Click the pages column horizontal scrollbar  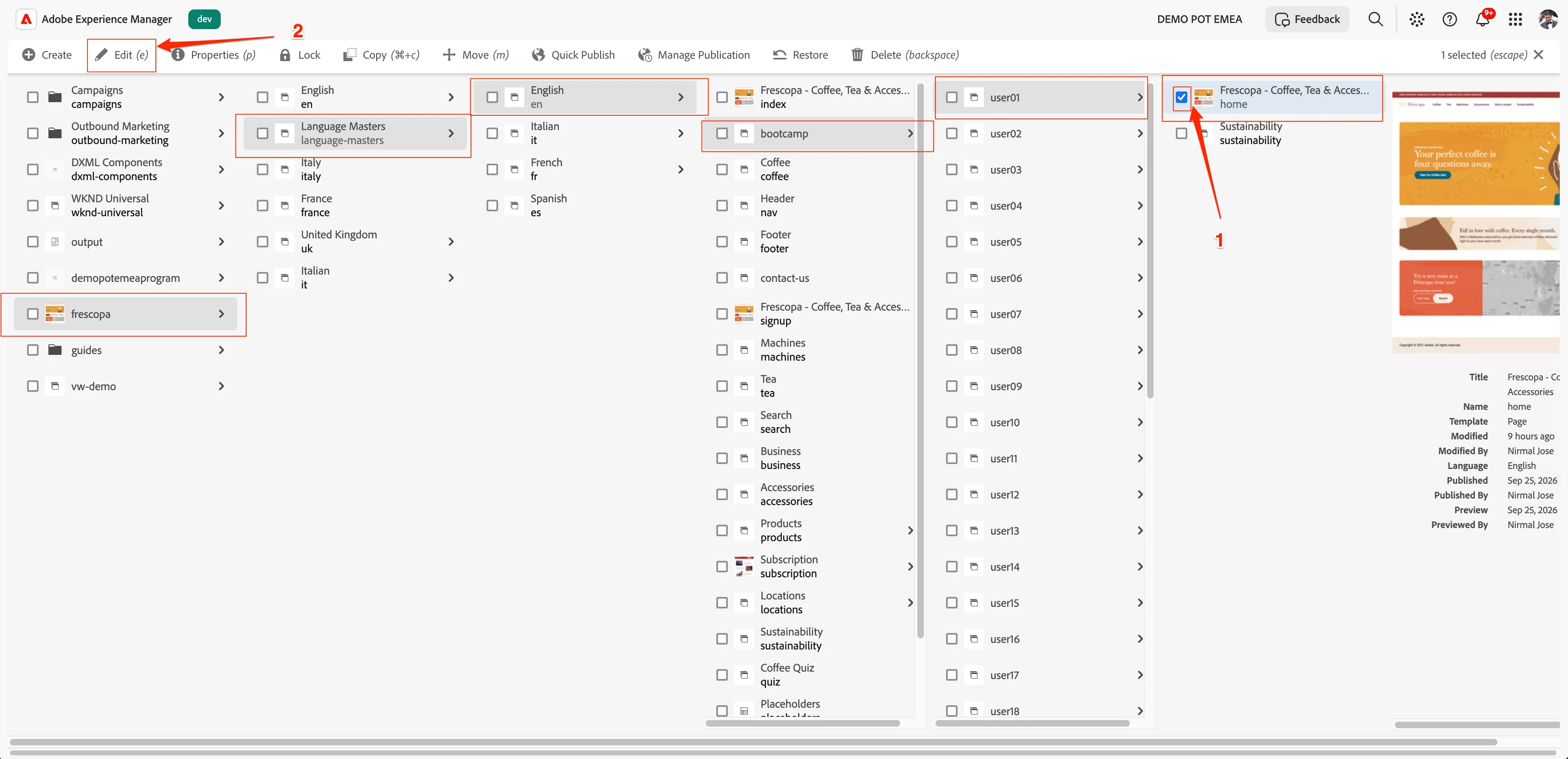click(x=802, y=723)
